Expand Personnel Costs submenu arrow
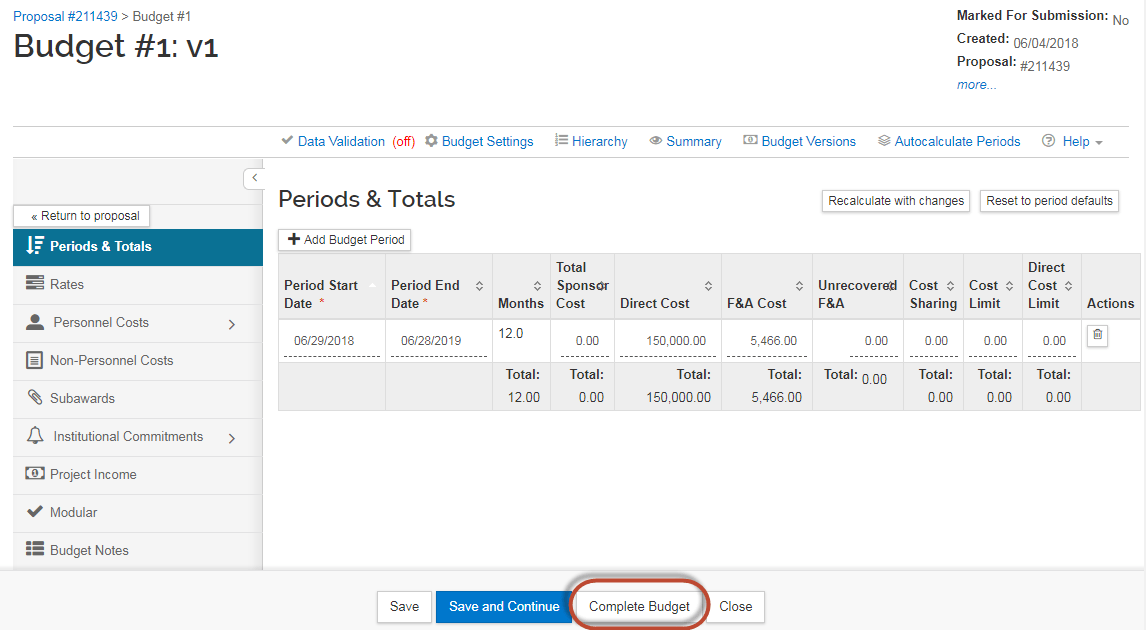Viewport: 1146px width, 630px height. 232,324
